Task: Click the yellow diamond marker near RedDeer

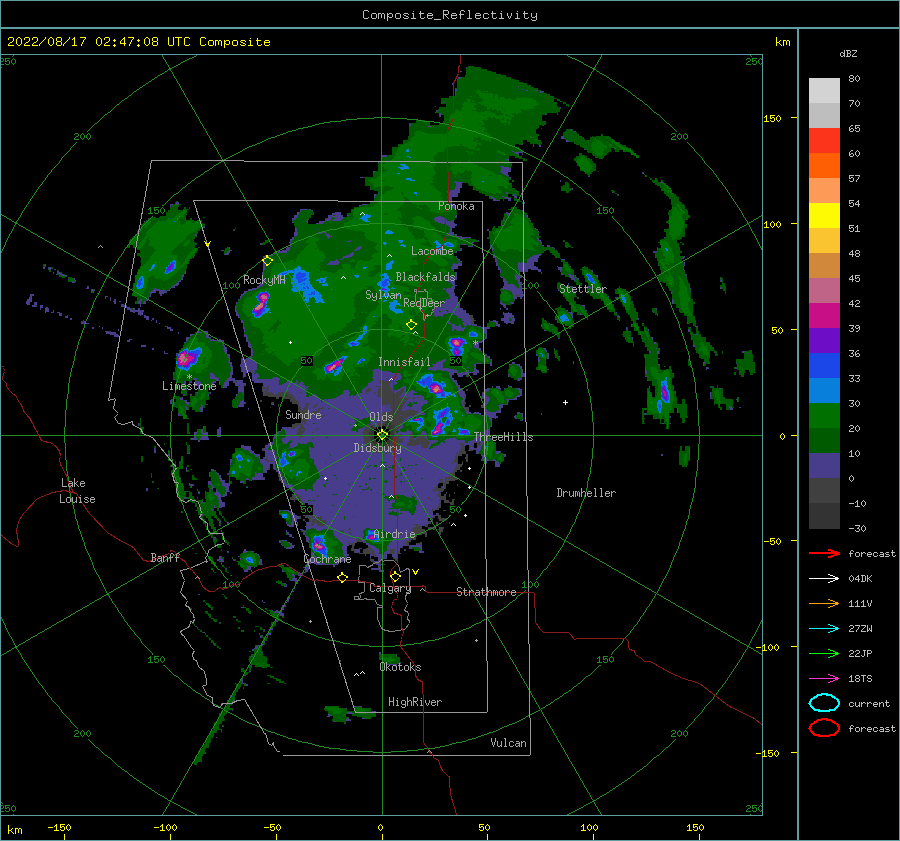Action: pos(412,325)
